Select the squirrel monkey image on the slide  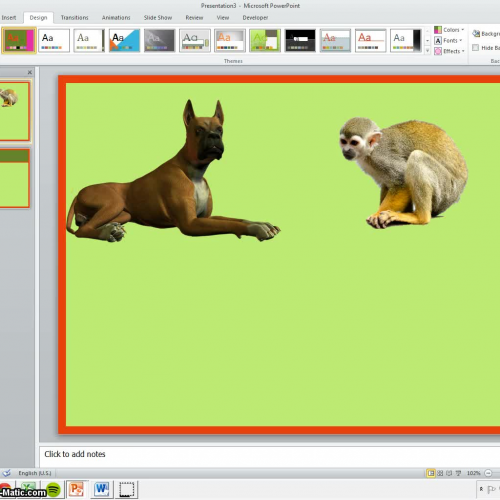pyautogui.click(x=403, y=173)
